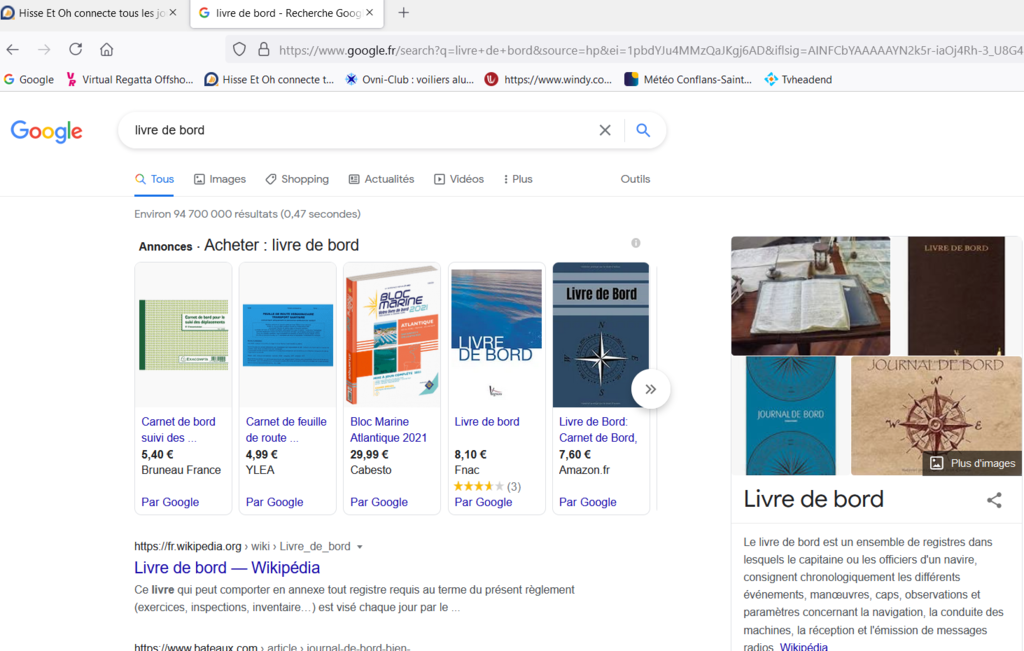1024x651 pixels.
Task: Open the Wikipedia result dropdown arrow
Action: pyautogui.click(x=360, y=547)
